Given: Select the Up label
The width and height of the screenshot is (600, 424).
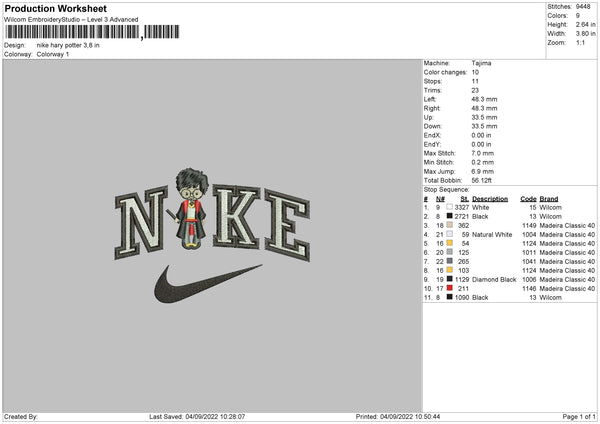Looking at the screenshot, I should (428, 117).
